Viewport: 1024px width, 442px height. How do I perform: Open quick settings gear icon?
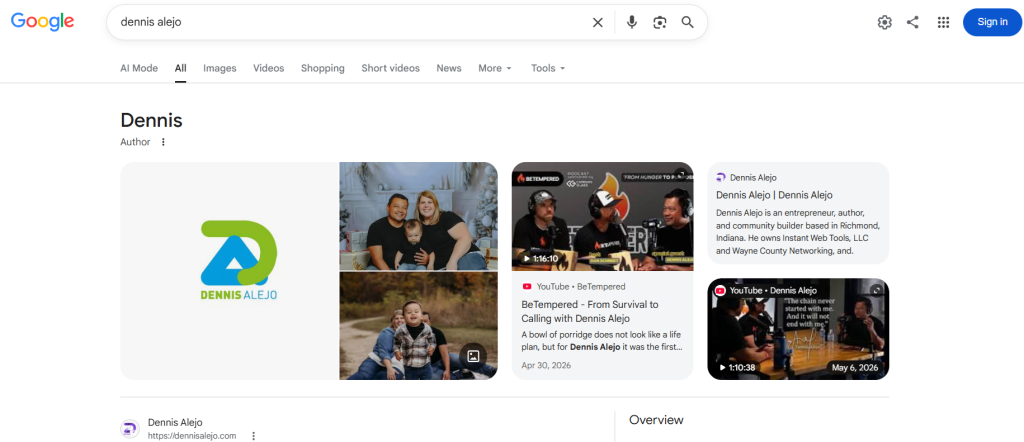point(884,22)
